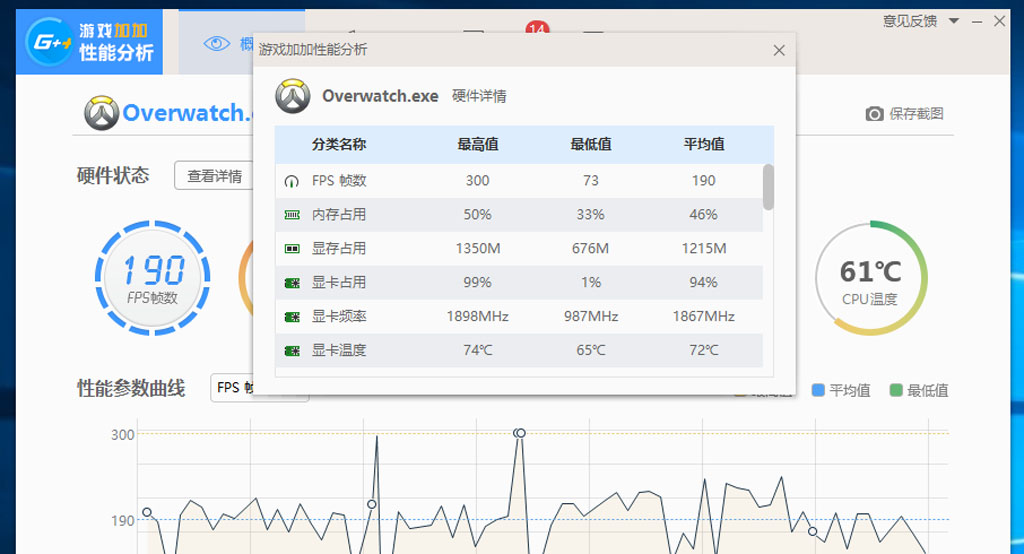Click the 显卡频率 GPU clock icon

pyautogui.click(x=292, y=317)
